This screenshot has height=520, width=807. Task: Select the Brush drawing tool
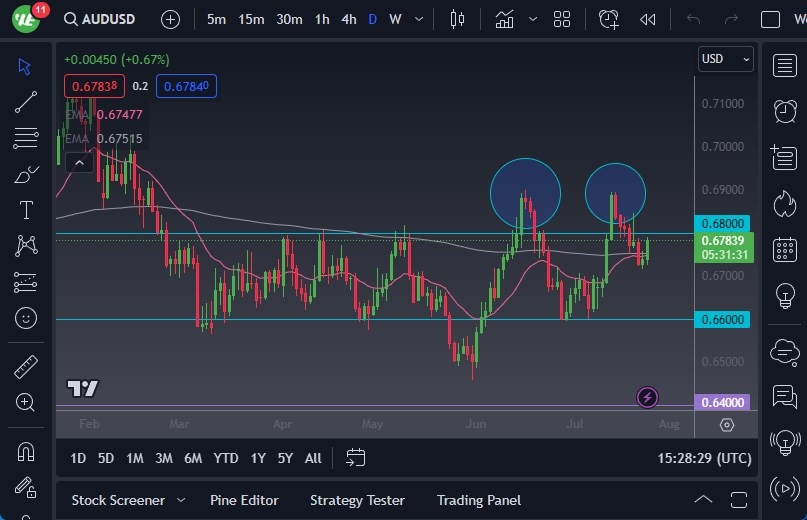click(x=26, y=174)
